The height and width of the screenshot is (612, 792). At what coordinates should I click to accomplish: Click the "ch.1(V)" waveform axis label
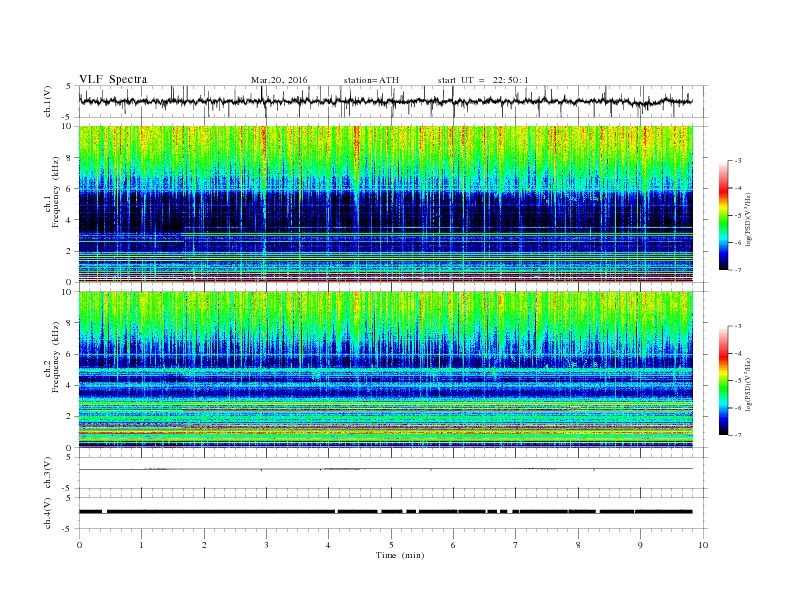coord(48,102)
